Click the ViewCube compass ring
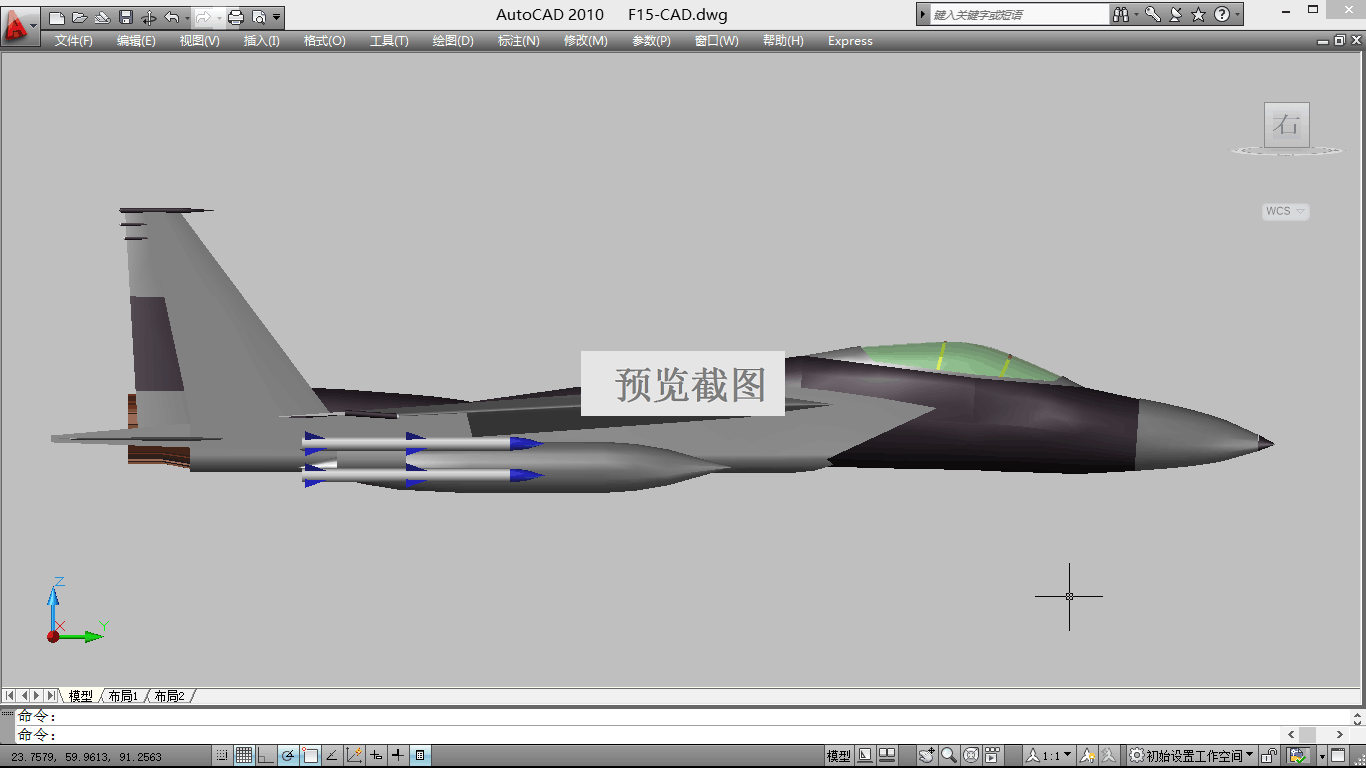The image size is (1366, 768). 1286,151
